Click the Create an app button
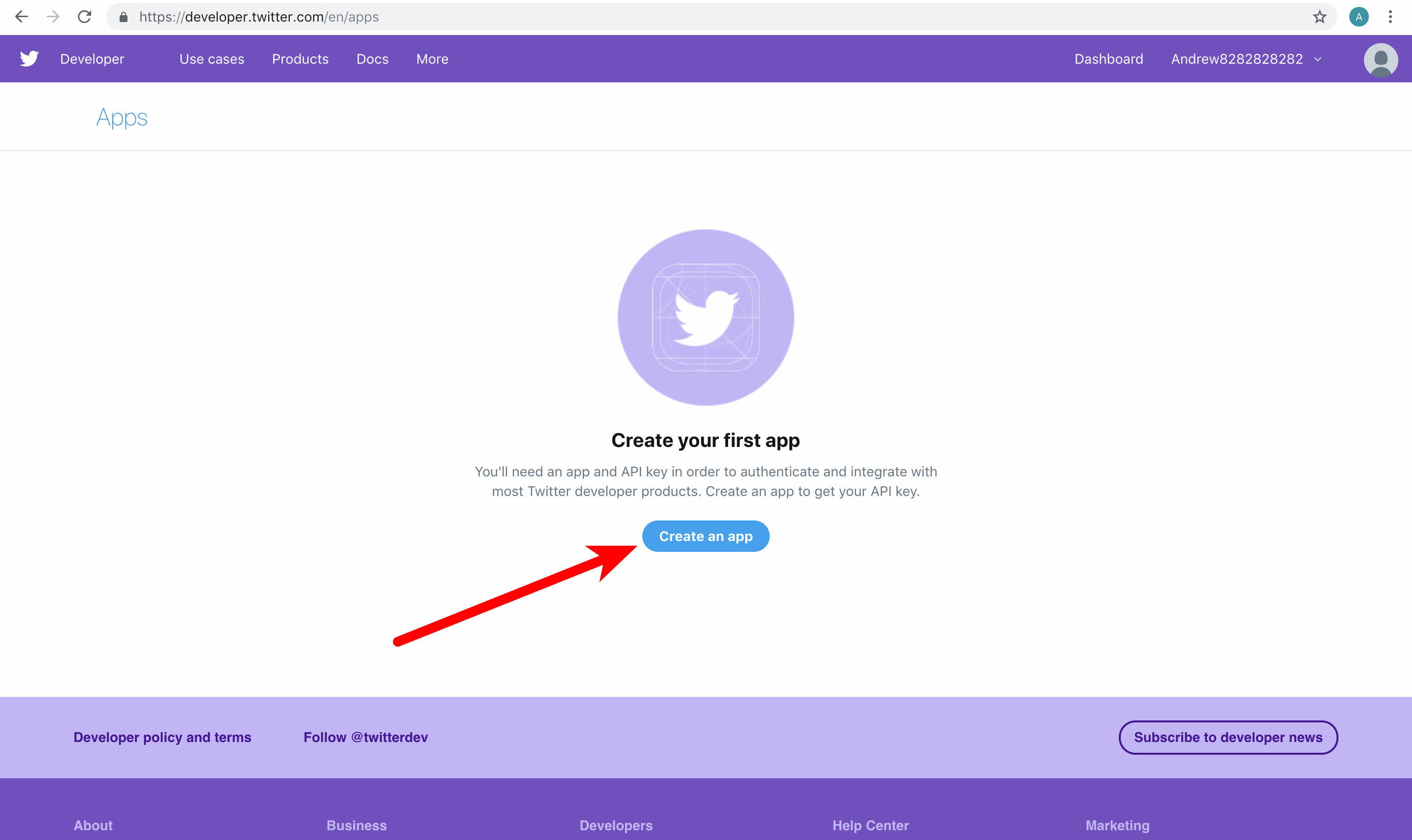The width and height of the screenshot is (1412, 840). coord(706,536)
